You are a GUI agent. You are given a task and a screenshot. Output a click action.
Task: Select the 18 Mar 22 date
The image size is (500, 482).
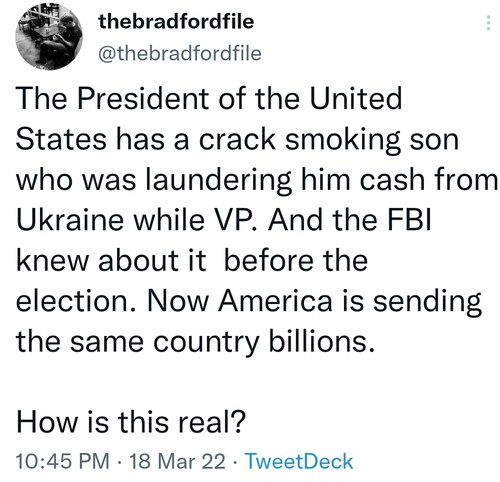[x=177, y=461]
